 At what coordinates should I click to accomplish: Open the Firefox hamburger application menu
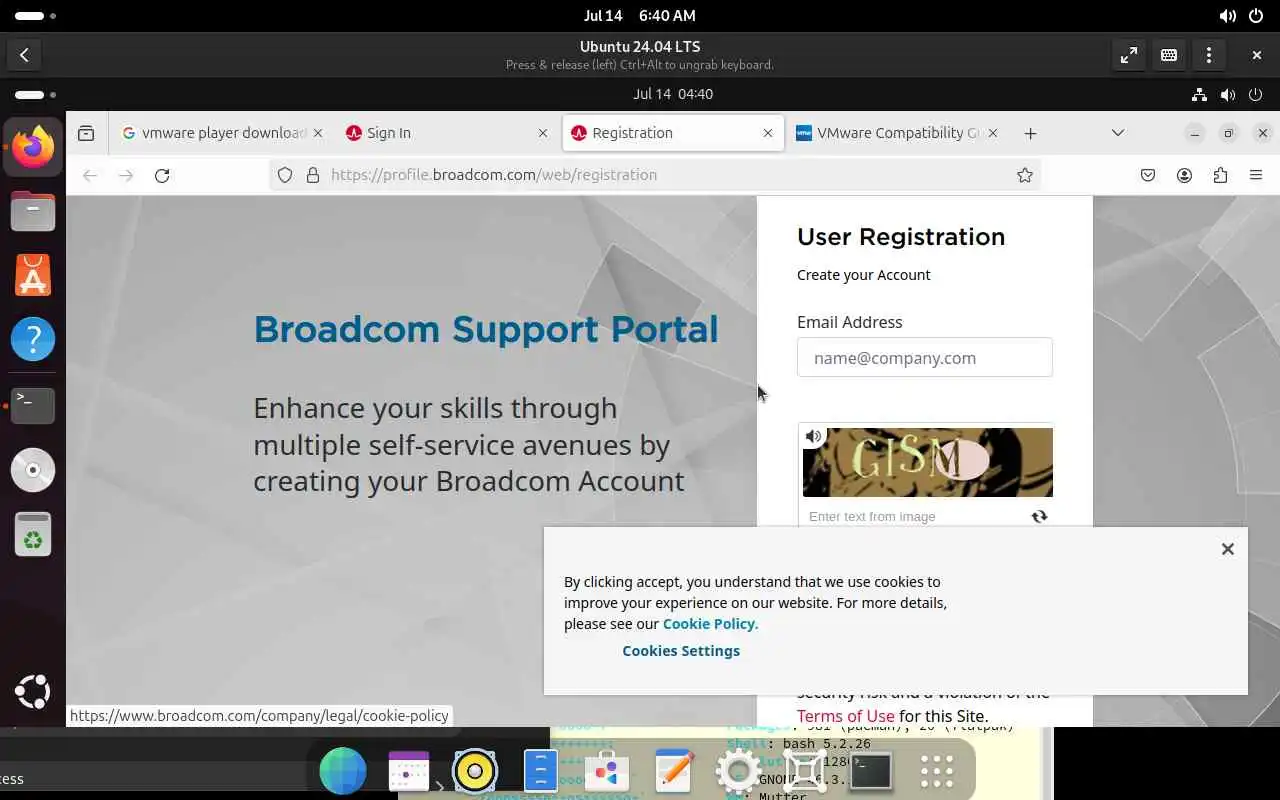coord(1256,175)
